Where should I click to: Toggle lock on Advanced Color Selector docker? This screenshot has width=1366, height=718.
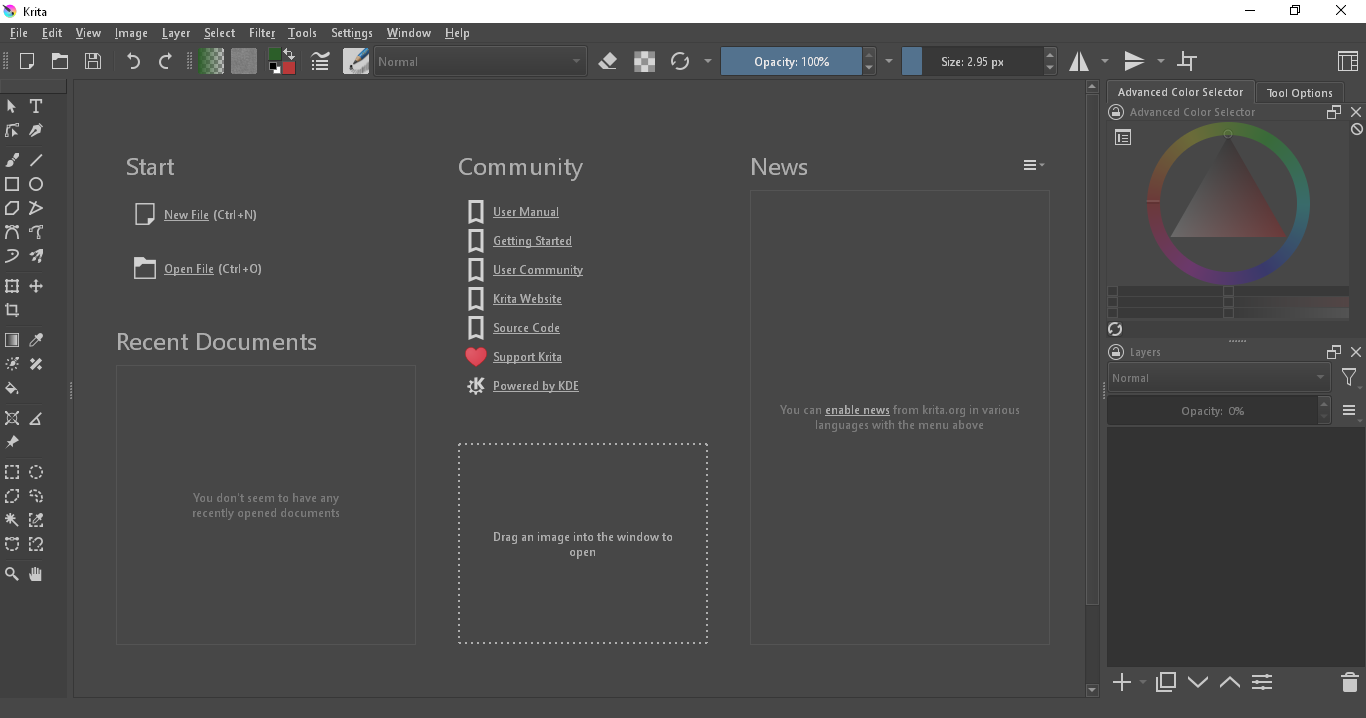(1117, 112)
